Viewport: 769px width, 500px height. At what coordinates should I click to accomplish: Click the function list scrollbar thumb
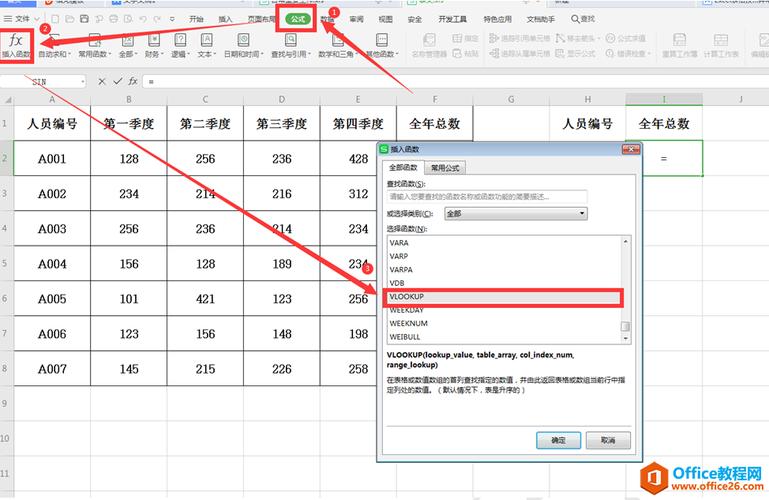tap(625, 326)
